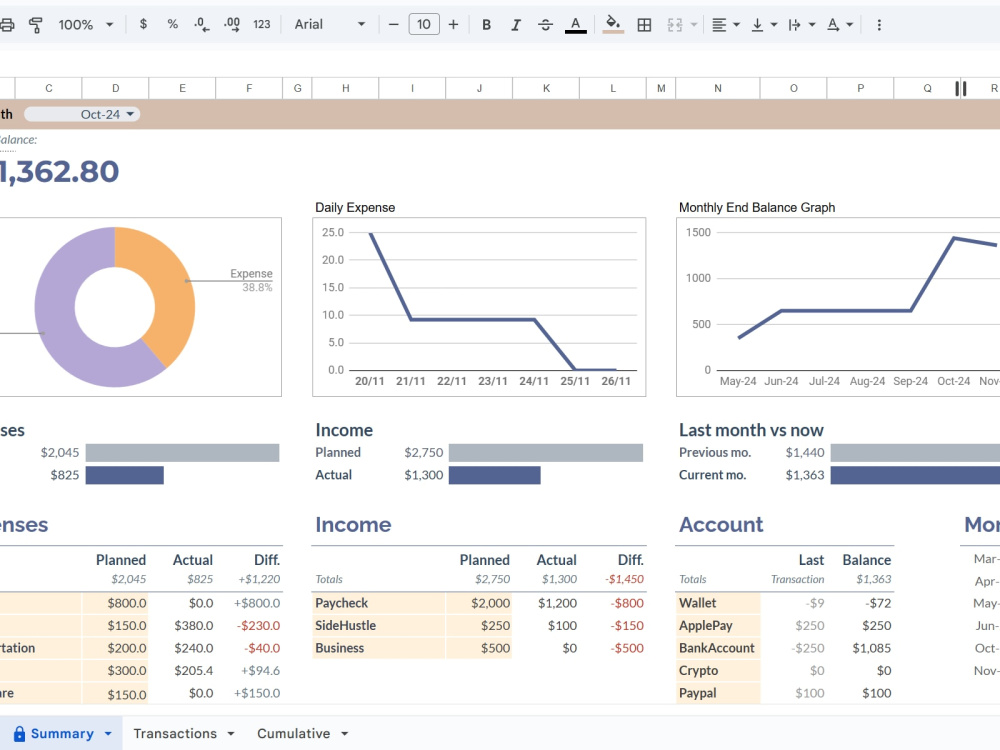The image size is (1000, 750).
Task: Click the Account section heading
Action: [721, 524]
